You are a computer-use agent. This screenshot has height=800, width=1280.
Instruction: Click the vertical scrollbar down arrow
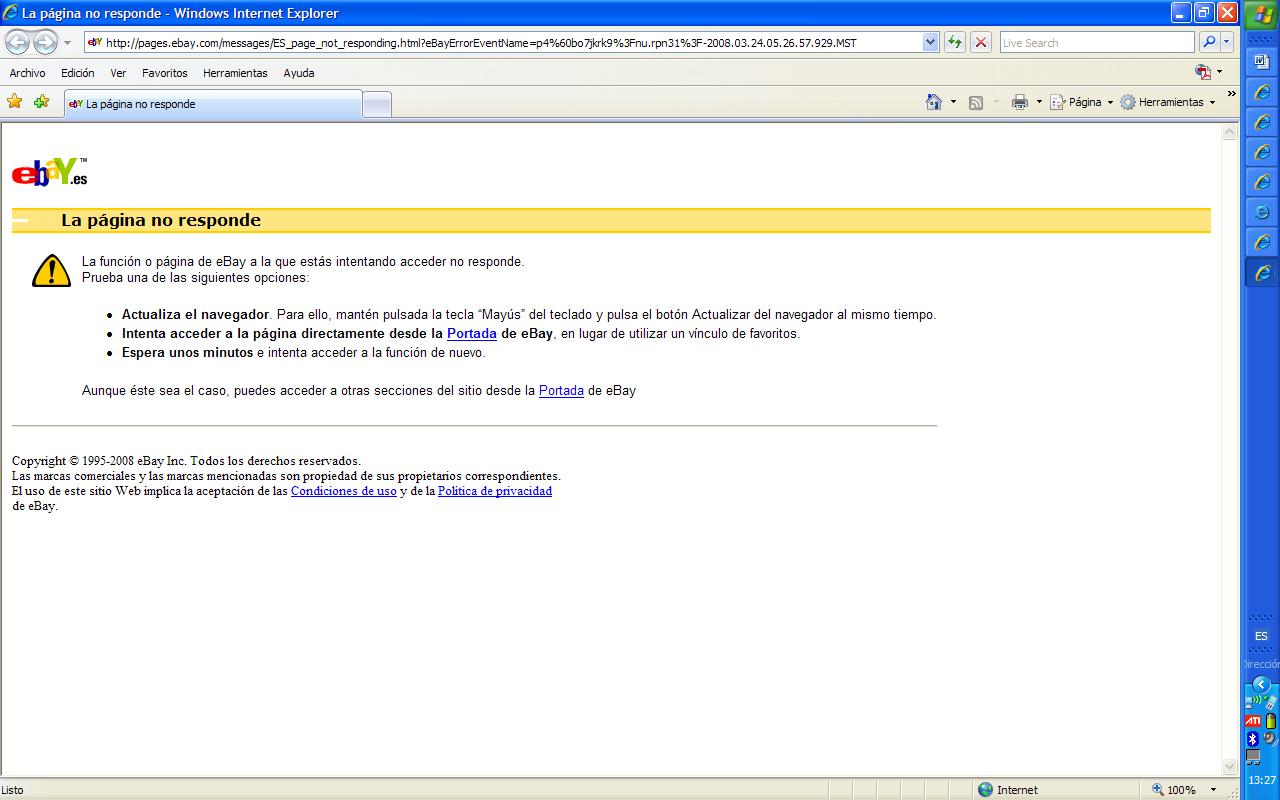coord(1230,767)
